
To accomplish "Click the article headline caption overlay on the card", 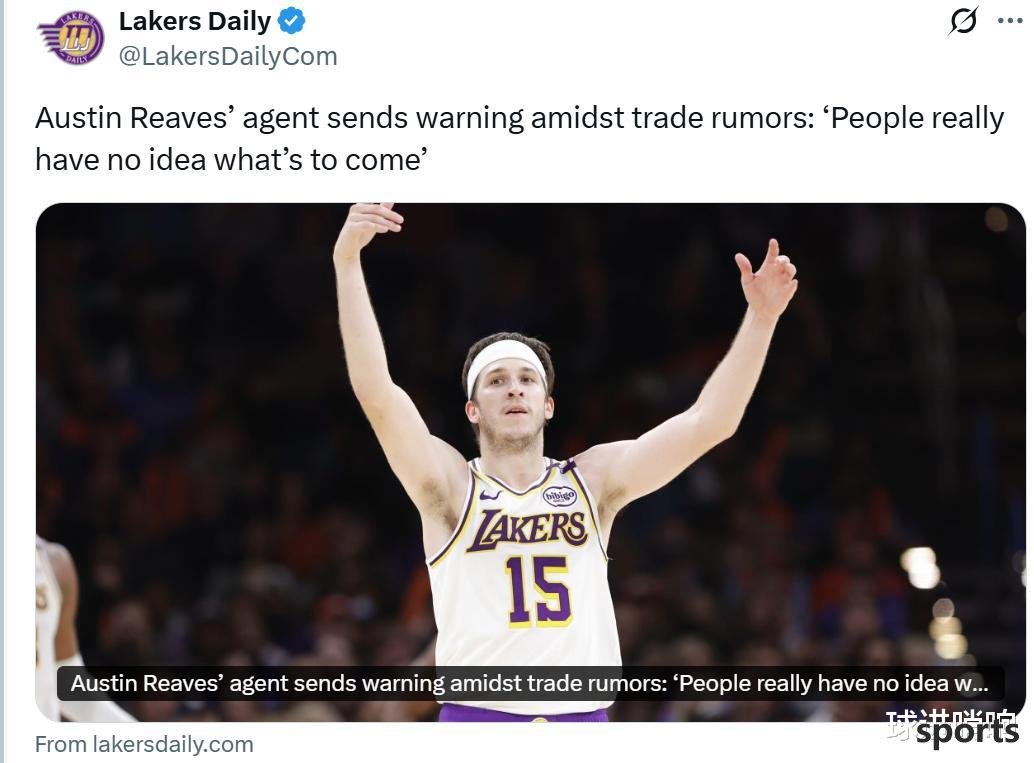I will pyautogui.click(x=530, y=683).
